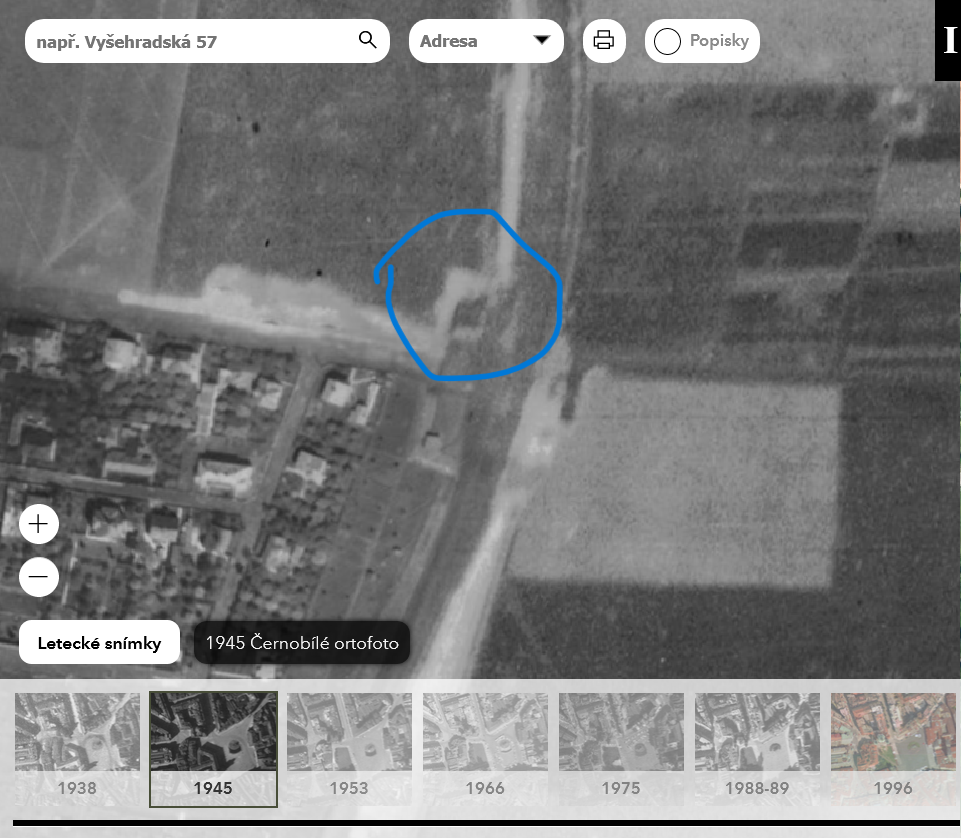Click the 1945 Černobílé ortofoto label

[x=302, y=642]
